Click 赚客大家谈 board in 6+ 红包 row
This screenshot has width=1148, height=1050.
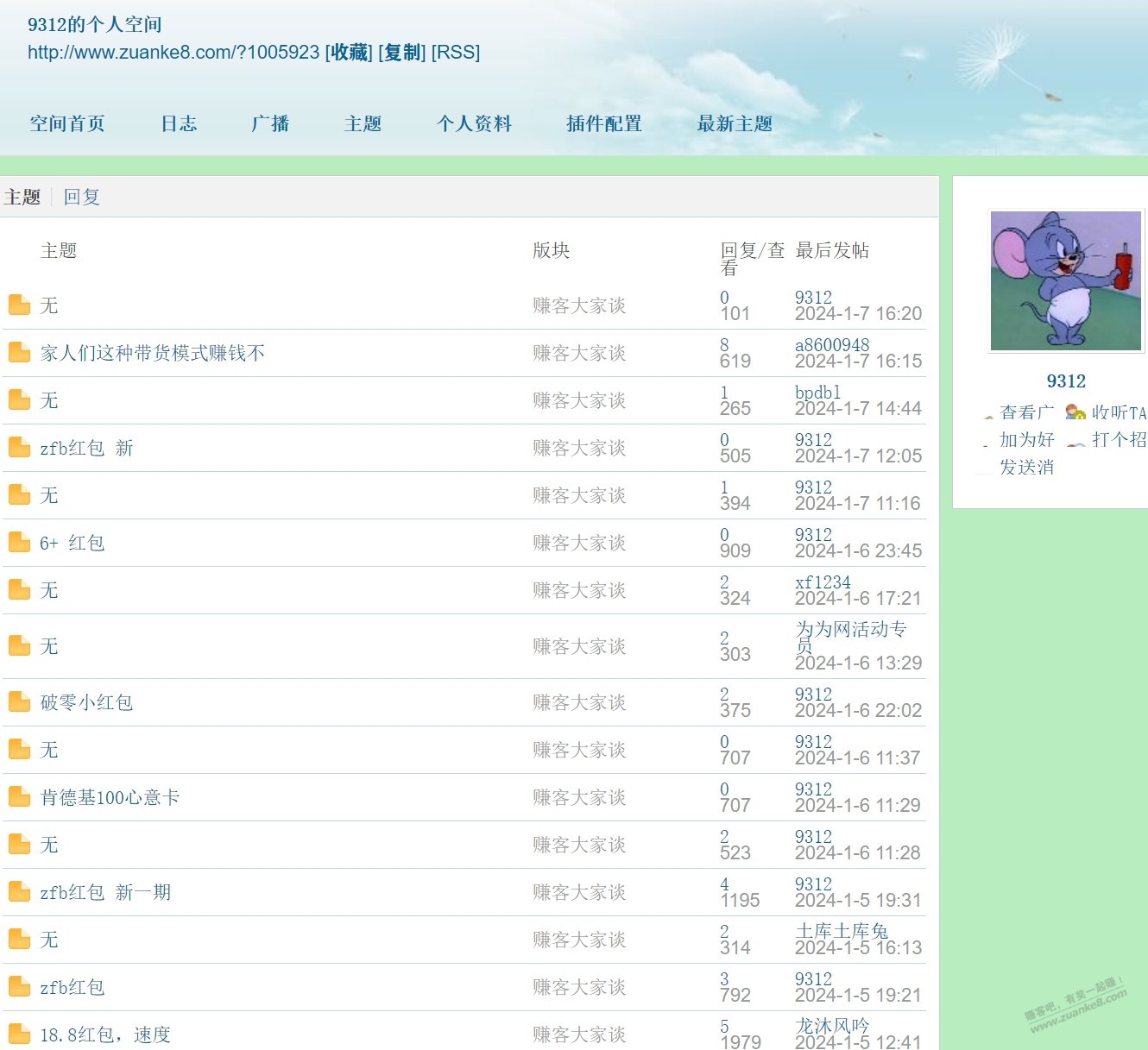pyautogui.click(x=579, y=543)
